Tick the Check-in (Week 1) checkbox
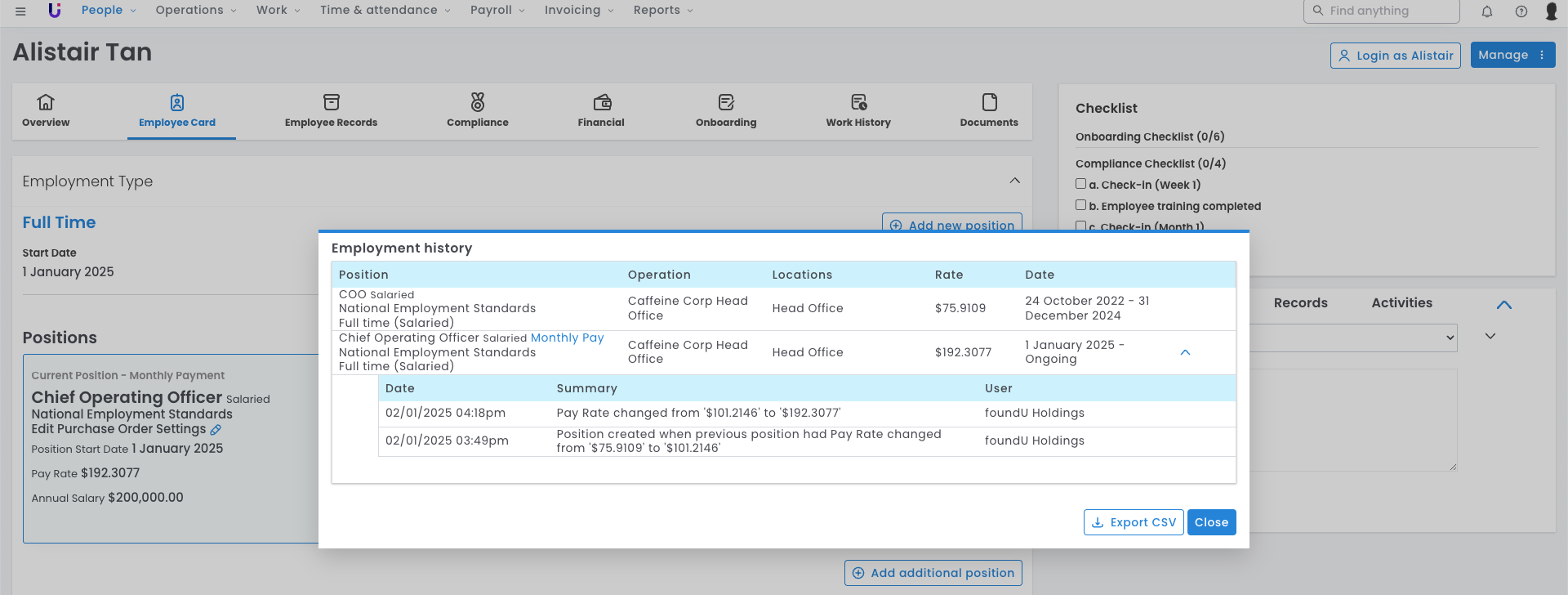 tap(1080, 184)
